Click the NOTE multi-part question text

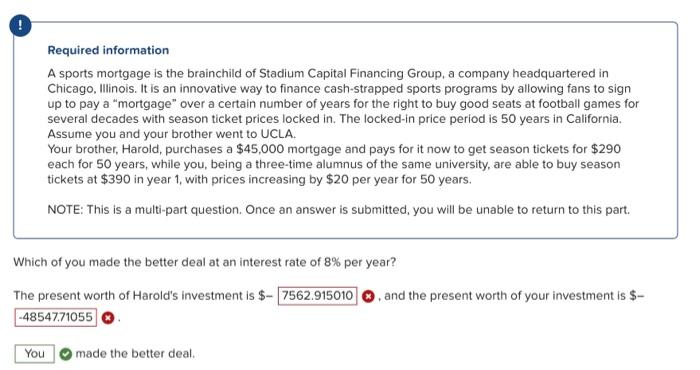pos(338,210)
